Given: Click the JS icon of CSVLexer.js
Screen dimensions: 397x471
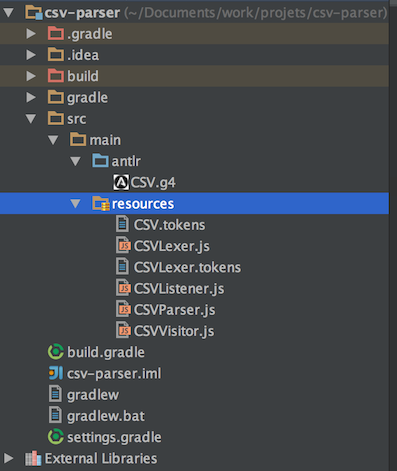Looking at the screenshot, I should [x=123, y=246].
